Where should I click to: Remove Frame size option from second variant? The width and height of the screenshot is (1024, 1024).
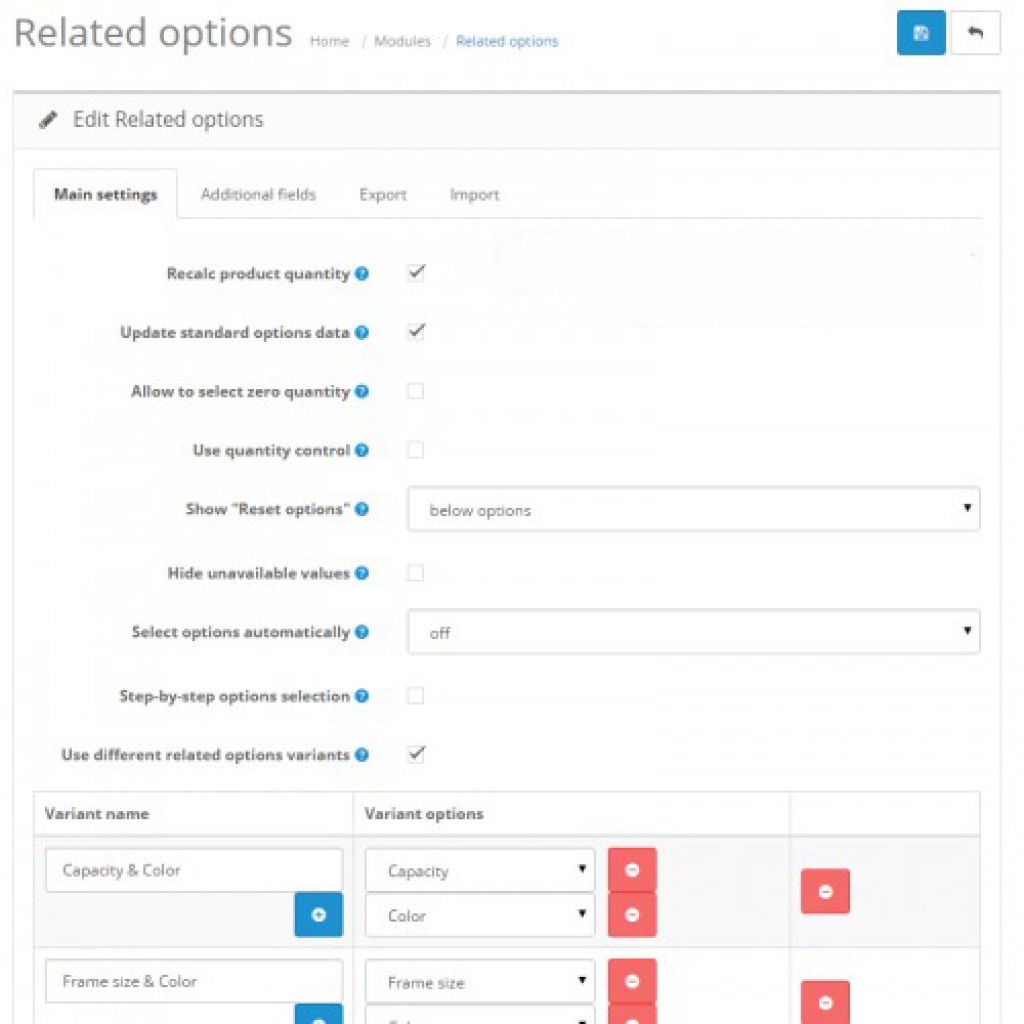pos(632,982)
